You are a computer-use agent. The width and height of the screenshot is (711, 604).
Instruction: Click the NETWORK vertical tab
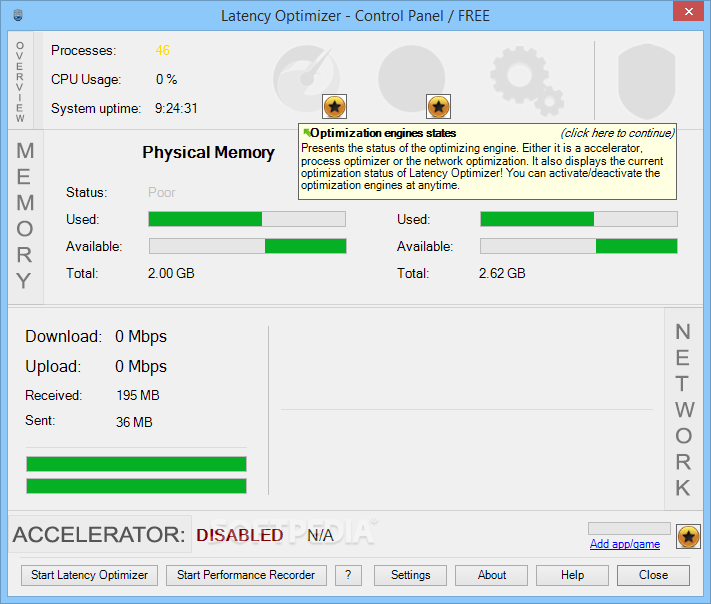pyautogui.click(x=683, y=410)
